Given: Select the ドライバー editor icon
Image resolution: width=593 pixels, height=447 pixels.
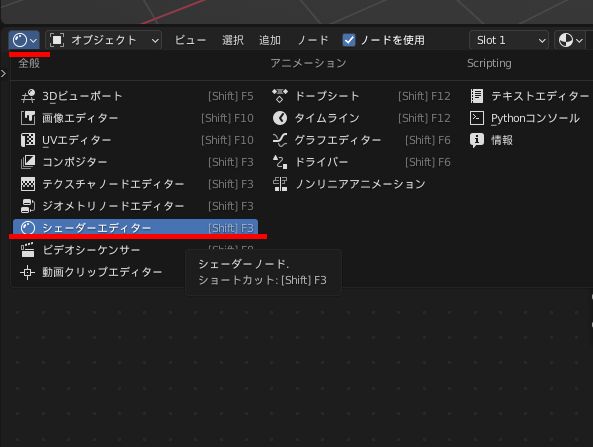Looking at the screenshot, I should pos(280,162).
